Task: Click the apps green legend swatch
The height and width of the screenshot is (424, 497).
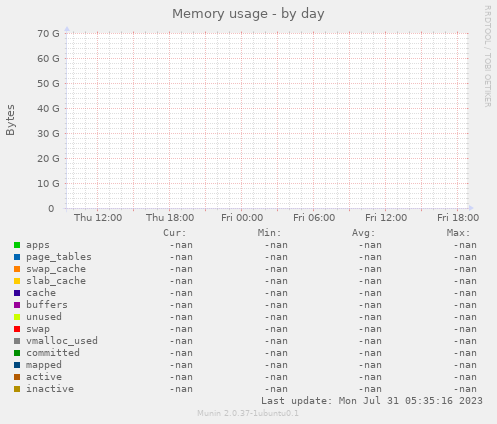Action: click(x=17, y=245)
